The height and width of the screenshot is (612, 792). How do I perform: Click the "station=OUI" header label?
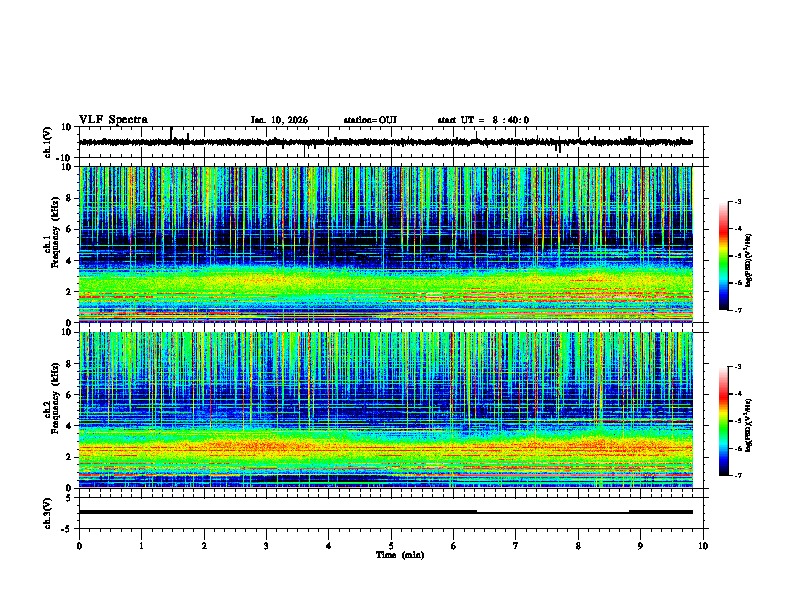(x=370, y=120)
